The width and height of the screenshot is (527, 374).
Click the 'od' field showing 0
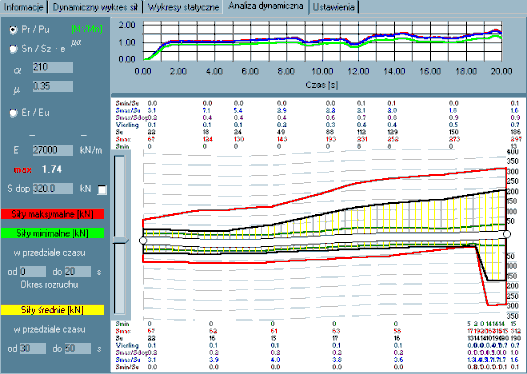click(33, 272)
